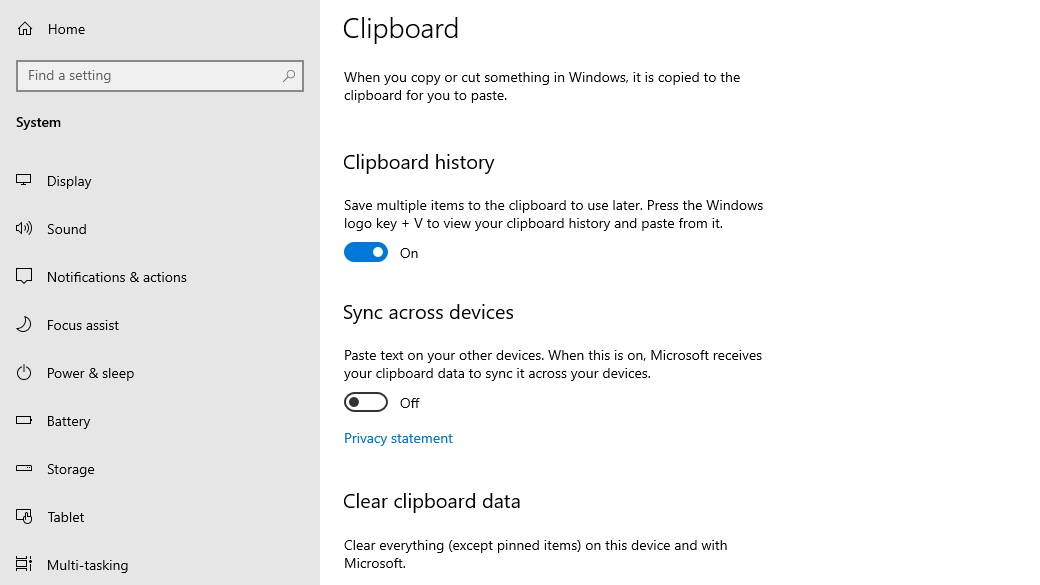The image size is (1040, 585).
Task: Select the Power & sleep icon
Action: coord(23,373)
